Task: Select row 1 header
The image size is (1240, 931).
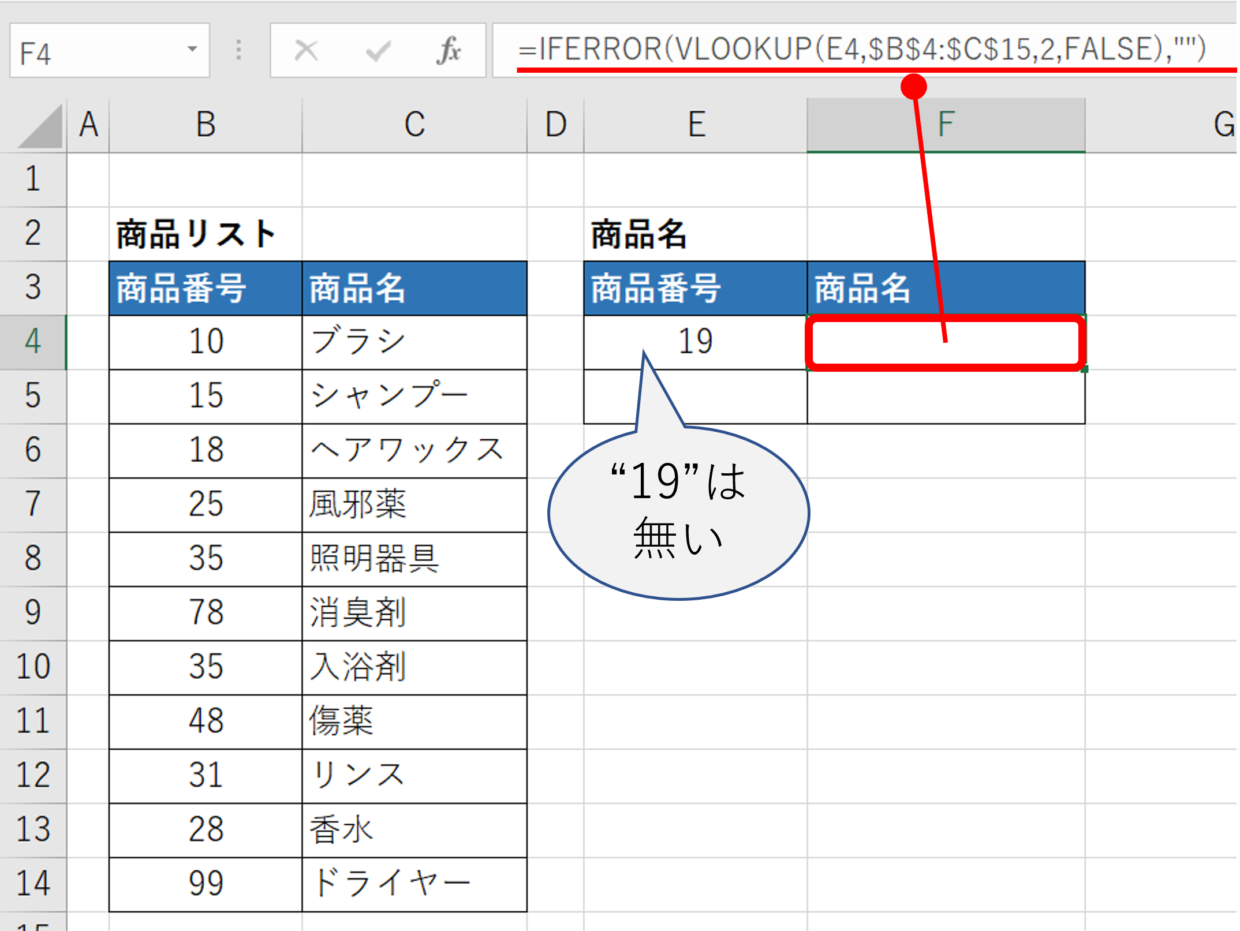Action: tap(33, 180)
